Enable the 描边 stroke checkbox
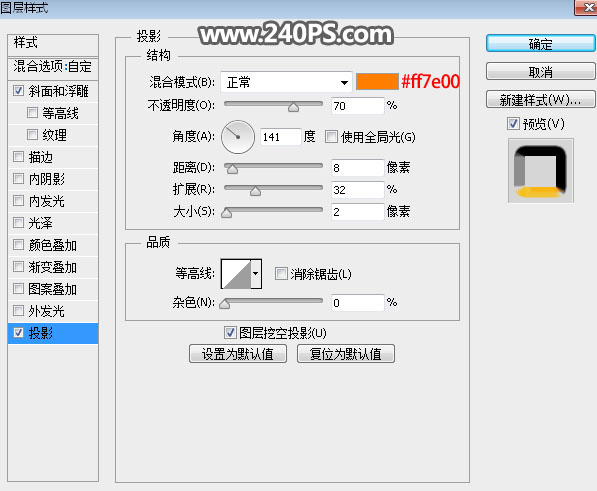Viewport: 597px width, 491px height. tap(18, 157)
